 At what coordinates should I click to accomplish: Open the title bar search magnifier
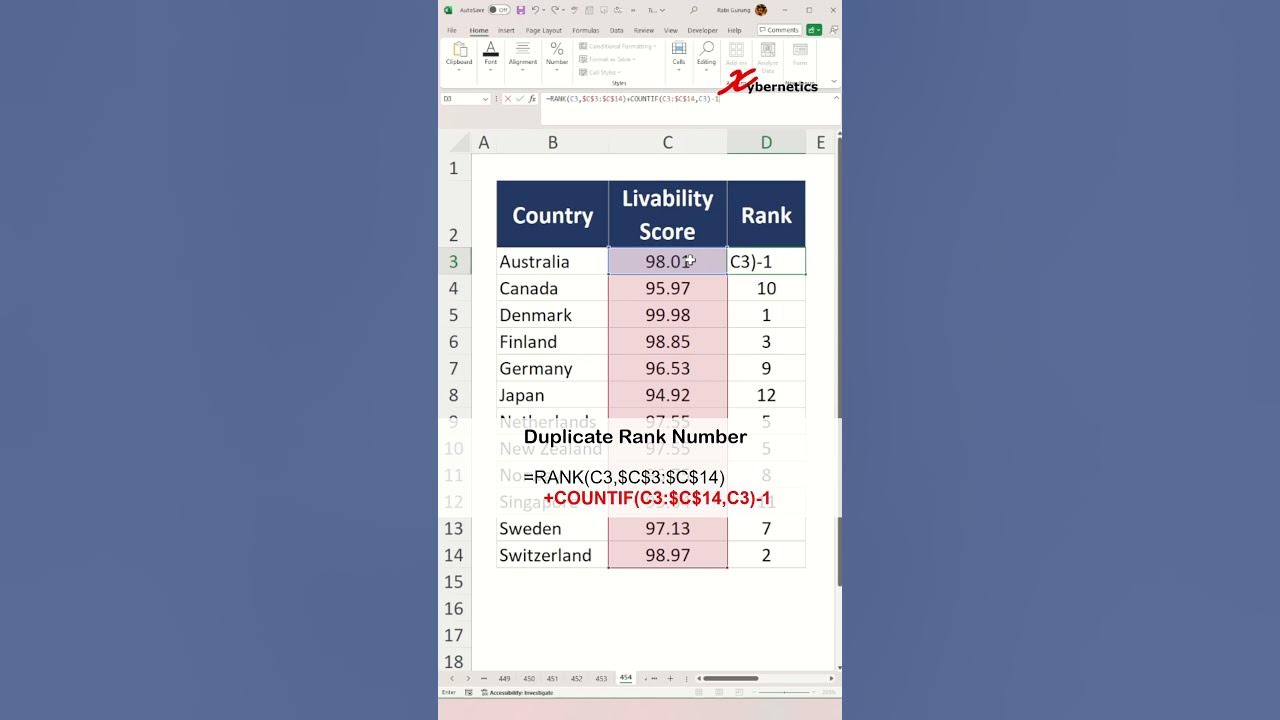(x=694, y=10)
